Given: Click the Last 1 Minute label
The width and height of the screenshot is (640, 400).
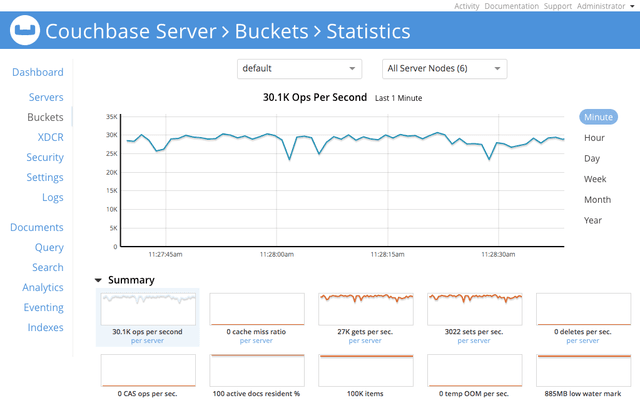Looking at the screenshot, I should coord(398,98).
